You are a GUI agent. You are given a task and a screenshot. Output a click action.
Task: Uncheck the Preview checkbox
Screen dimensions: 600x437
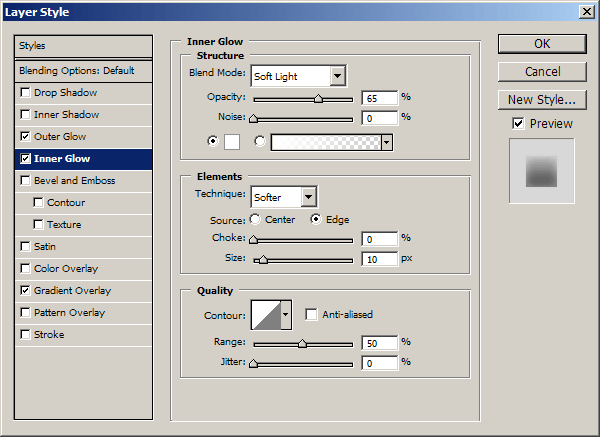[517, 123]
